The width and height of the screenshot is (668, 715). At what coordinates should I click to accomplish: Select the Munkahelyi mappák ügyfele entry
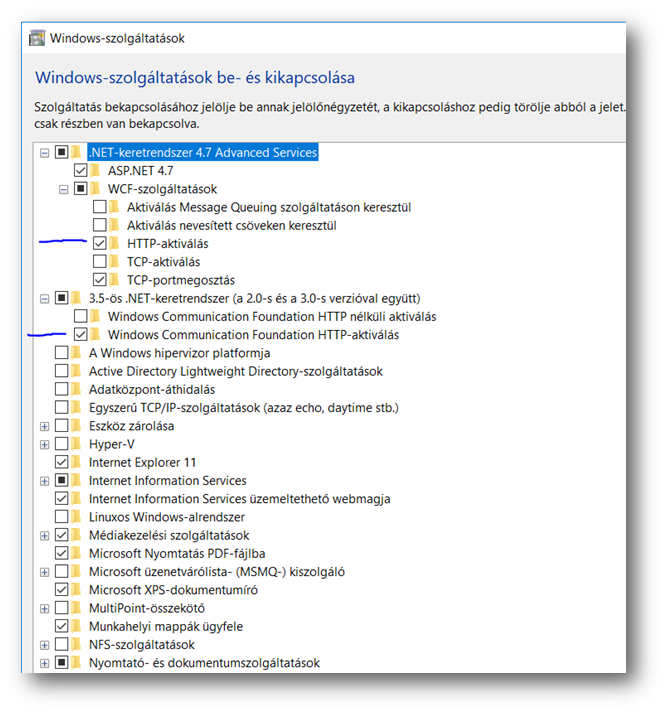165,627
